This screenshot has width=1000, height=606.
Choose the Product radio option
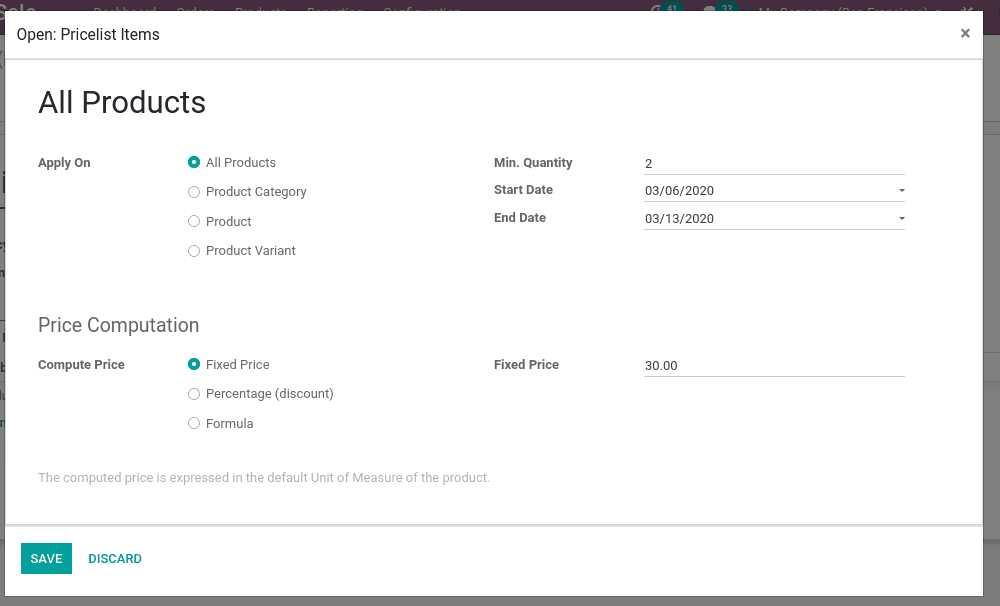(194, 221)
